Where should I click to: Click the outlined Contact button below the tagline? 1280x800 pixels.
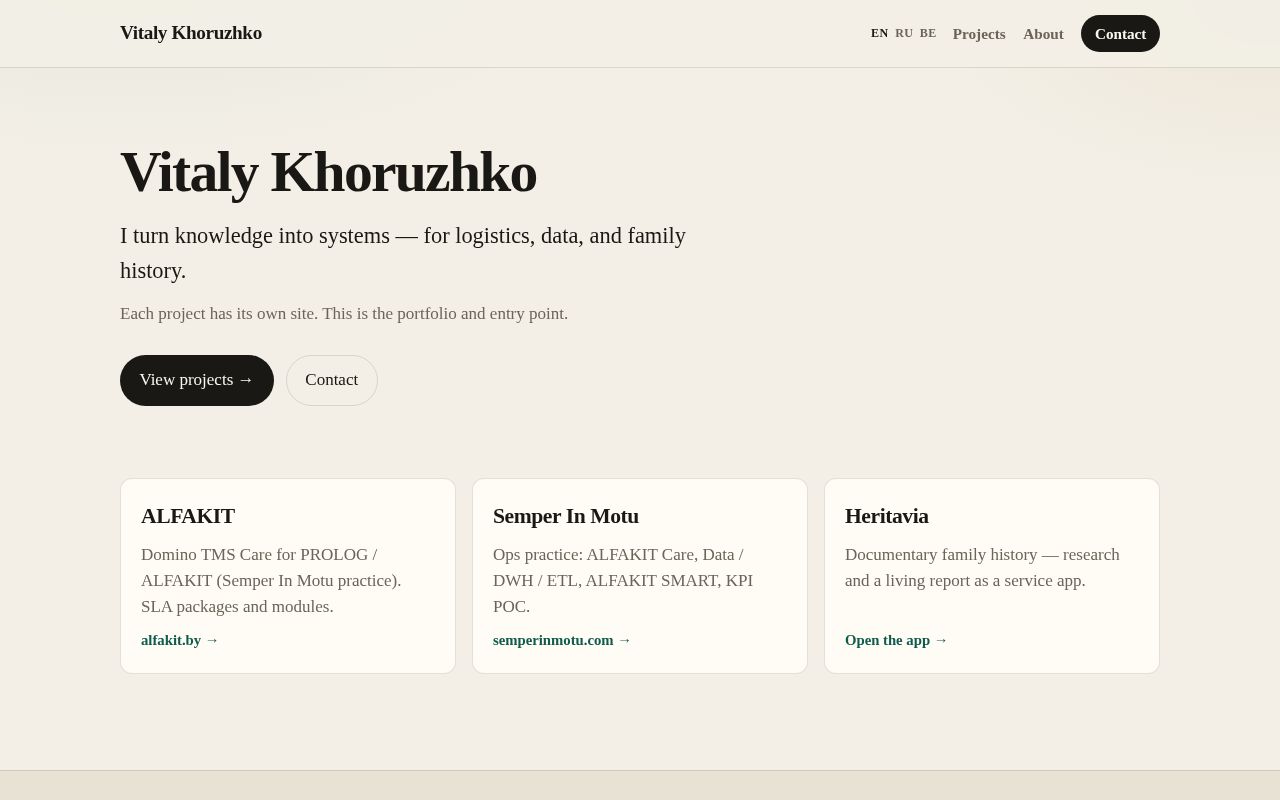click(332, 380)
